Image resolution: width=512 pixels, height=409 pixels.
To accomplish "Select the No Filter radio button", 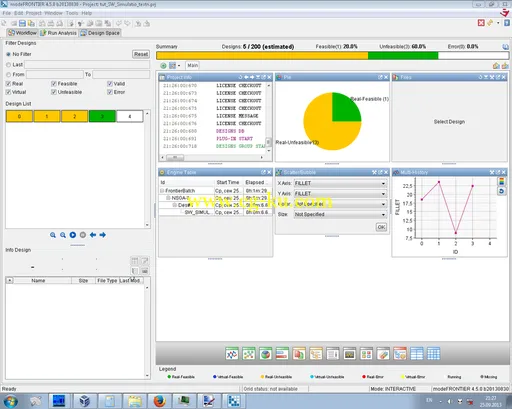I will tap(8, 54).
